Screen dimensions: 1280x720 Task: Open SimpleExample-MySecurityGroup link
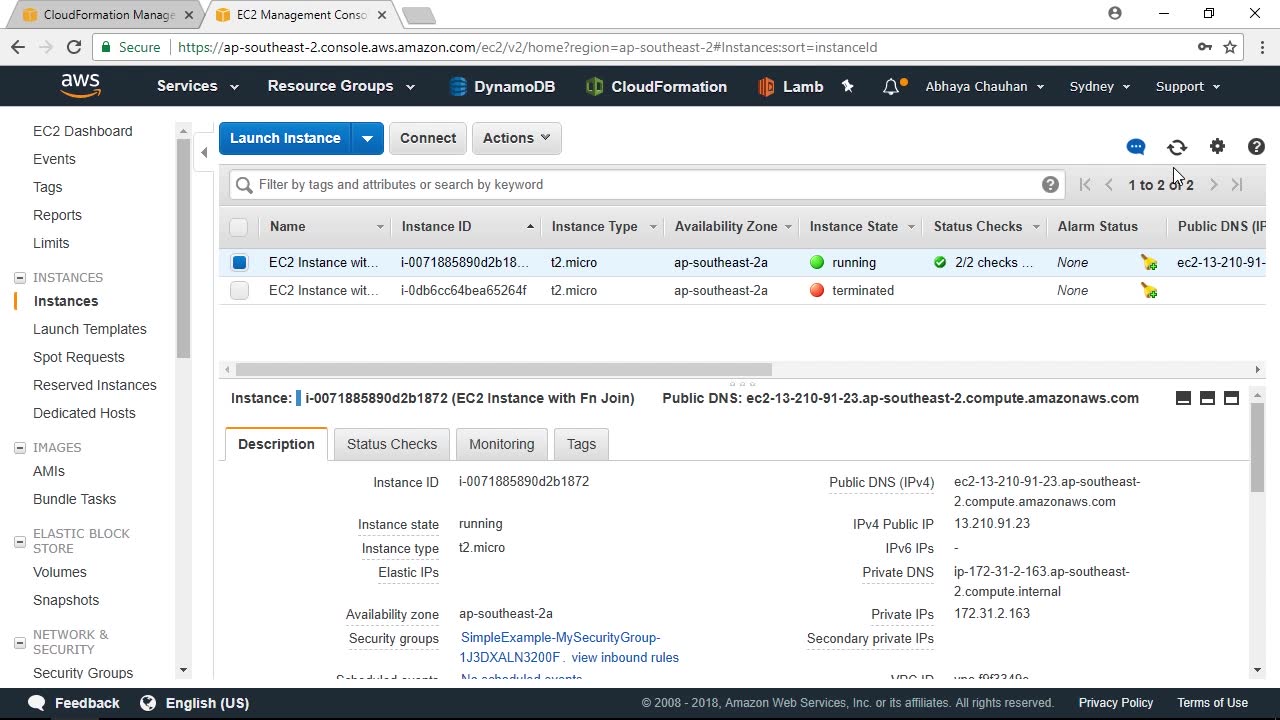(x=560, y=648)
